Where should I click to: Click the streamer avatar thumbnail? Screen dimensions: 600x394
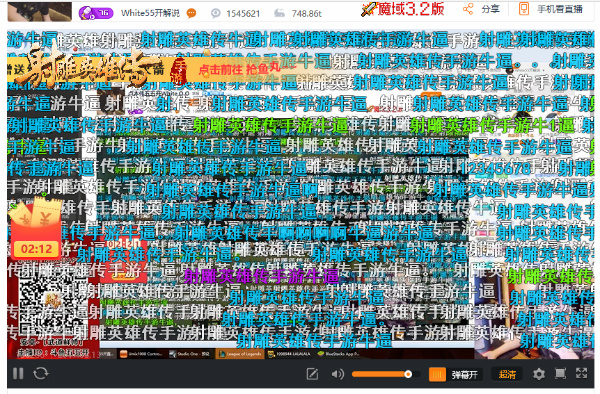[39, 11]
